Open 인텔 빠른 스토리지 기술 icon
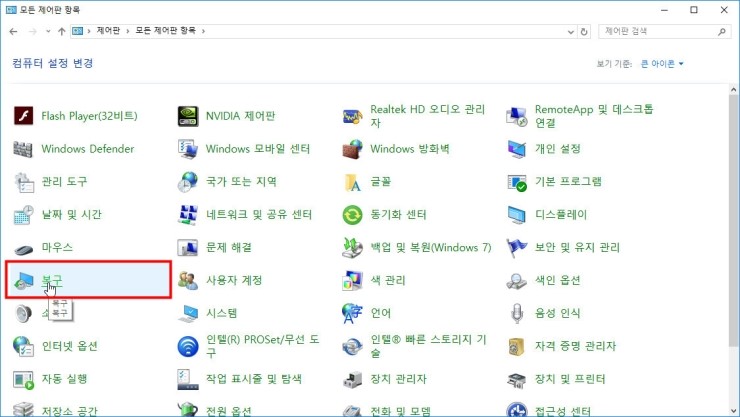The image size is (740, 417). click(352, 346)
